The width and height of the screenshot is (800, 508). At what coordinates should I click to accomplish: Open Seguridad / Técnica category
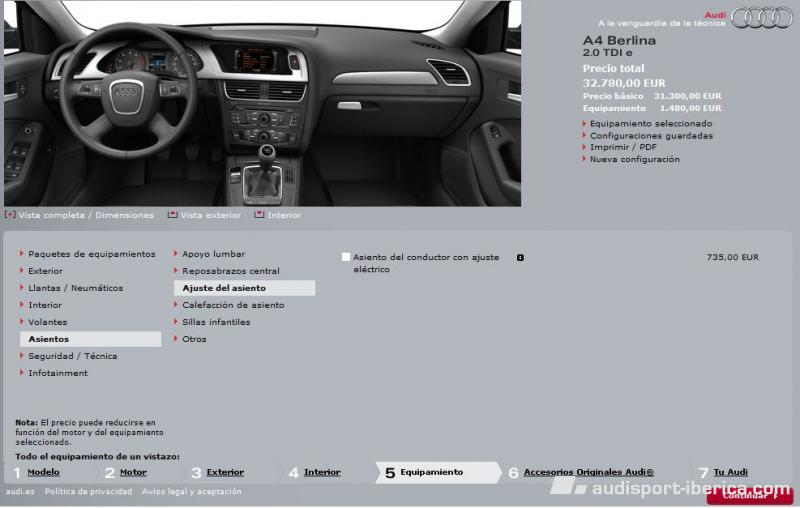pos(72,356)
